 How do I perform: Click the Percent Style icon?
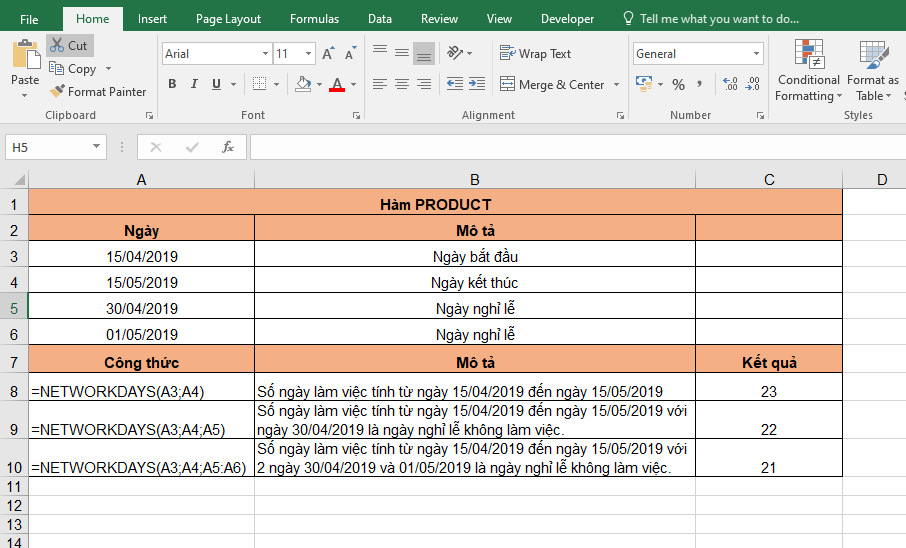(678, 85)
